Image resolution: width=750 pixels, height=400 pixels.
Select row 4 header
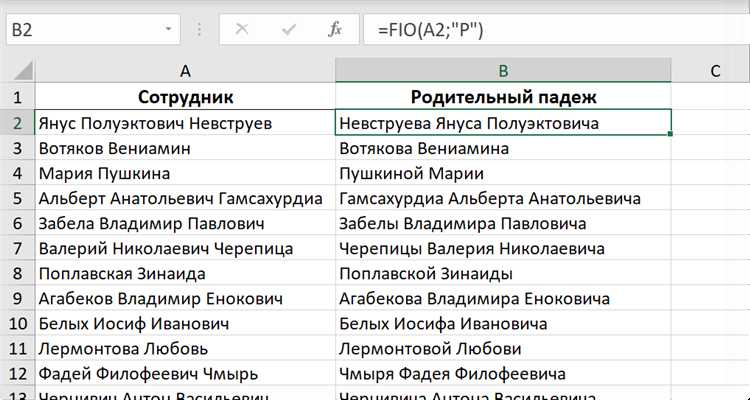click(17, 173)
